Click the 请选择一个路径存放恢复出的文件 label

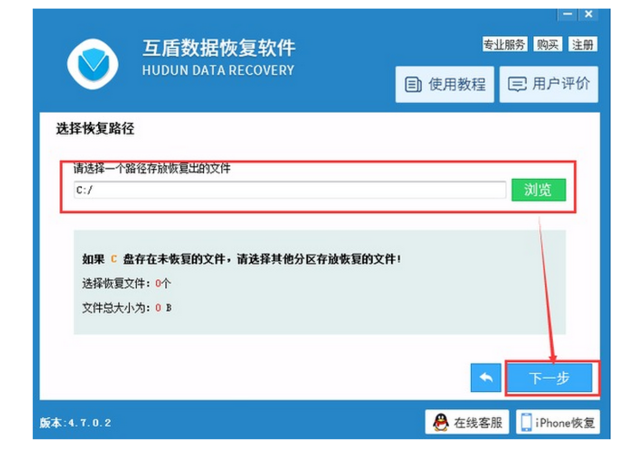pos(152,169)
